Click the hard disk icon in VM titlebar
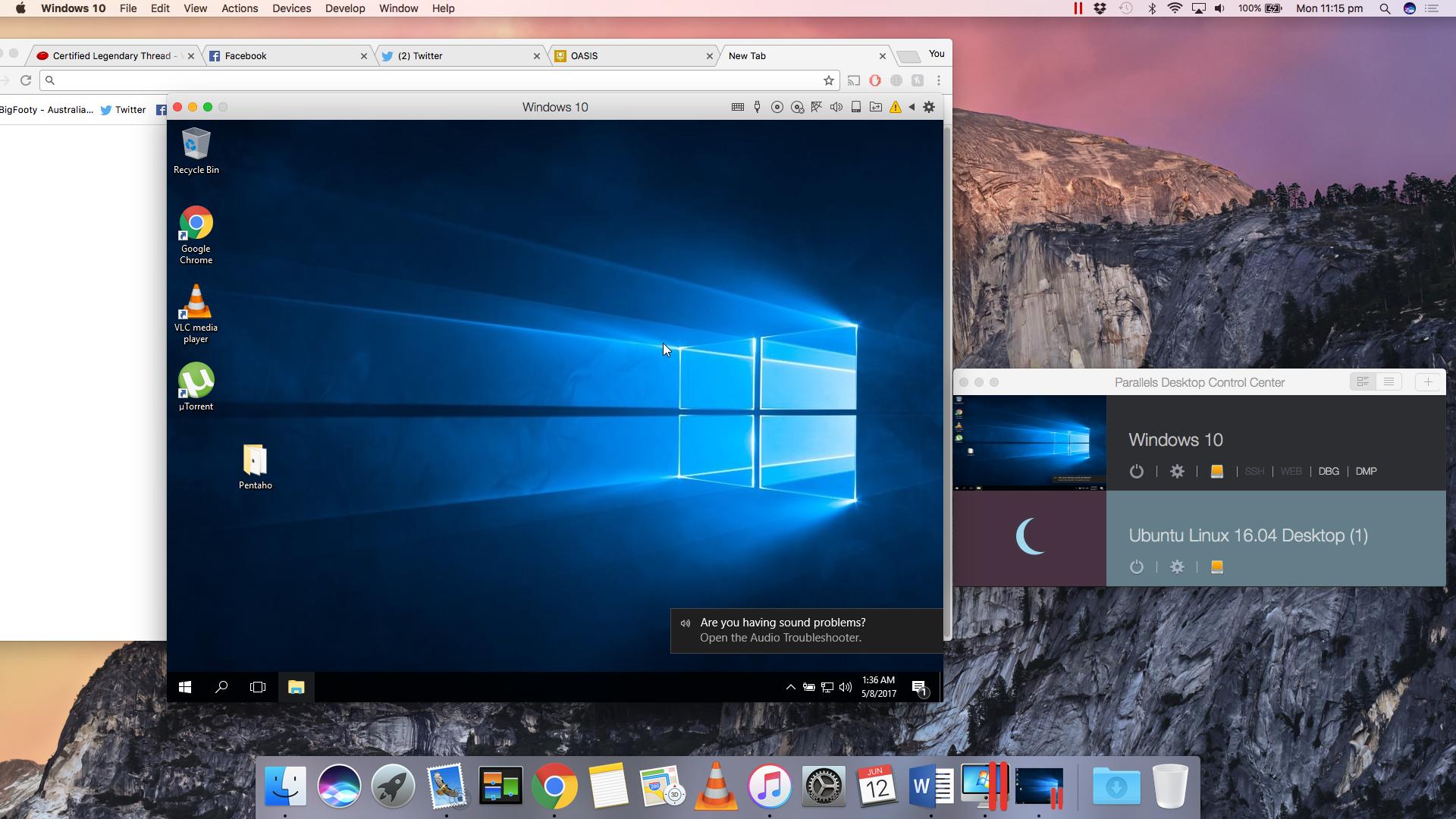This screenshot has width=1456, height=819. tap(855, 107)
